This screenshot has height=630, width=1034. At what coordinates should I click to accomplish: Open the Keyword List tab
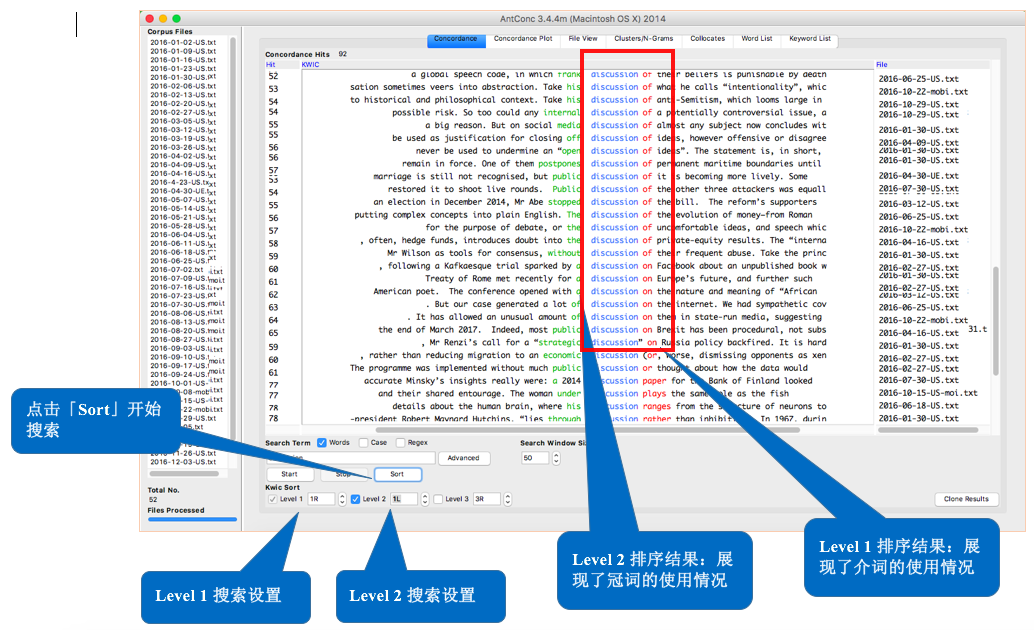point(810,40)
